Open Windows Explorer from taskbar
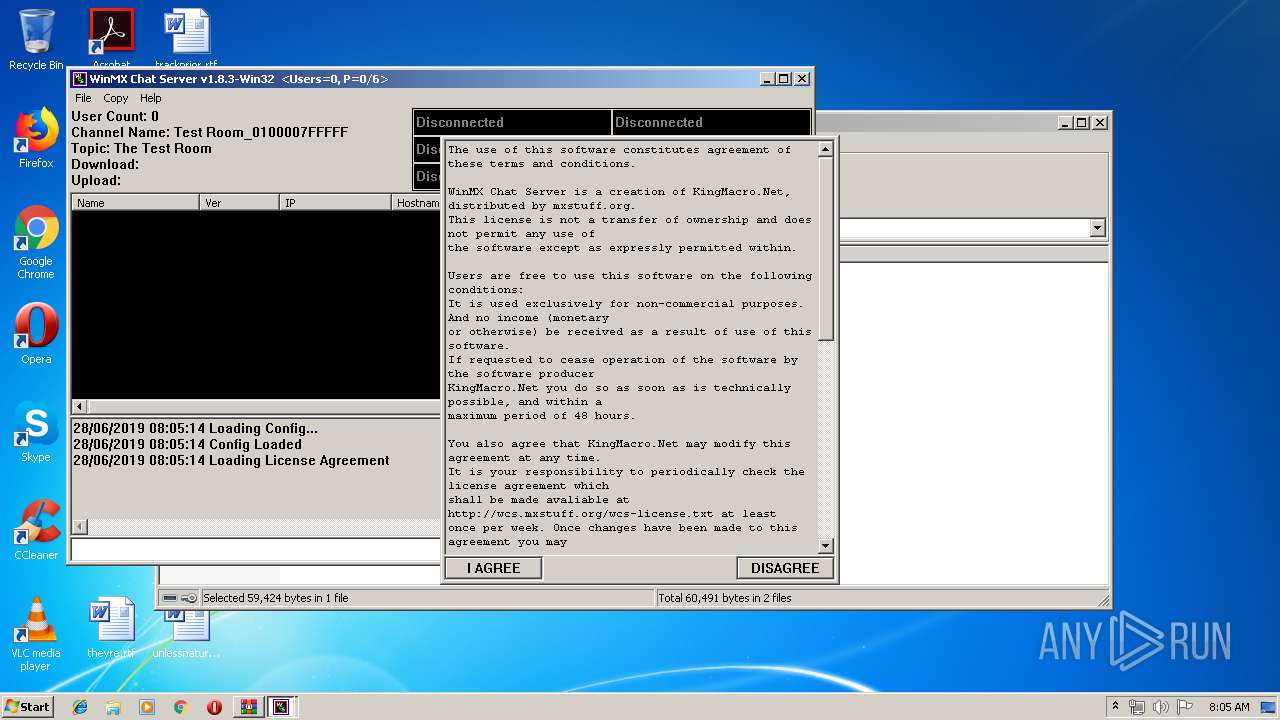The image size is (1280, 720). (x=113, y=707)
